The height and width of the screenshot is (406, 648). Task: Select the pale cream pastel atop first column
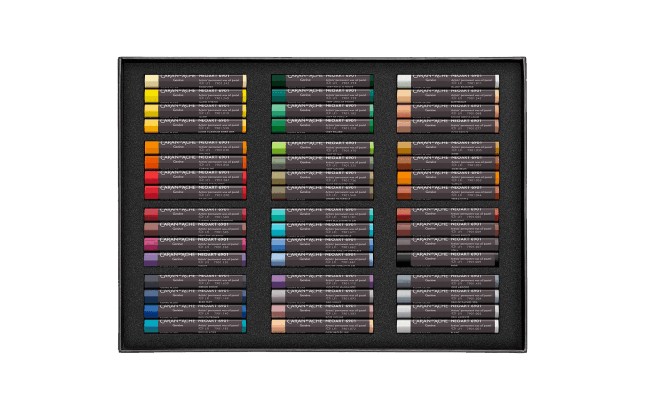195,81
